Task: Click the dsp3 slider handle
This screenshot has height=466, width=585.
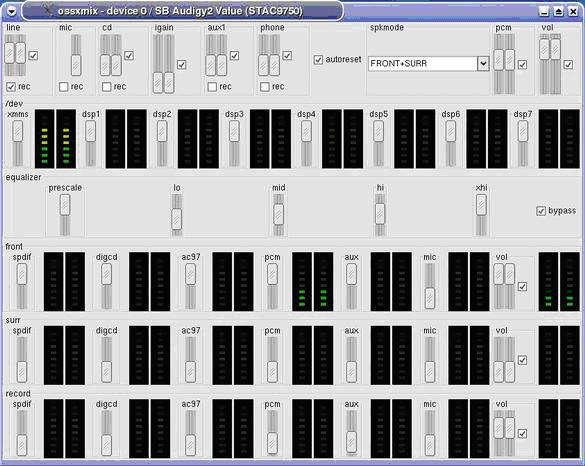Action: tap(234, 131)
